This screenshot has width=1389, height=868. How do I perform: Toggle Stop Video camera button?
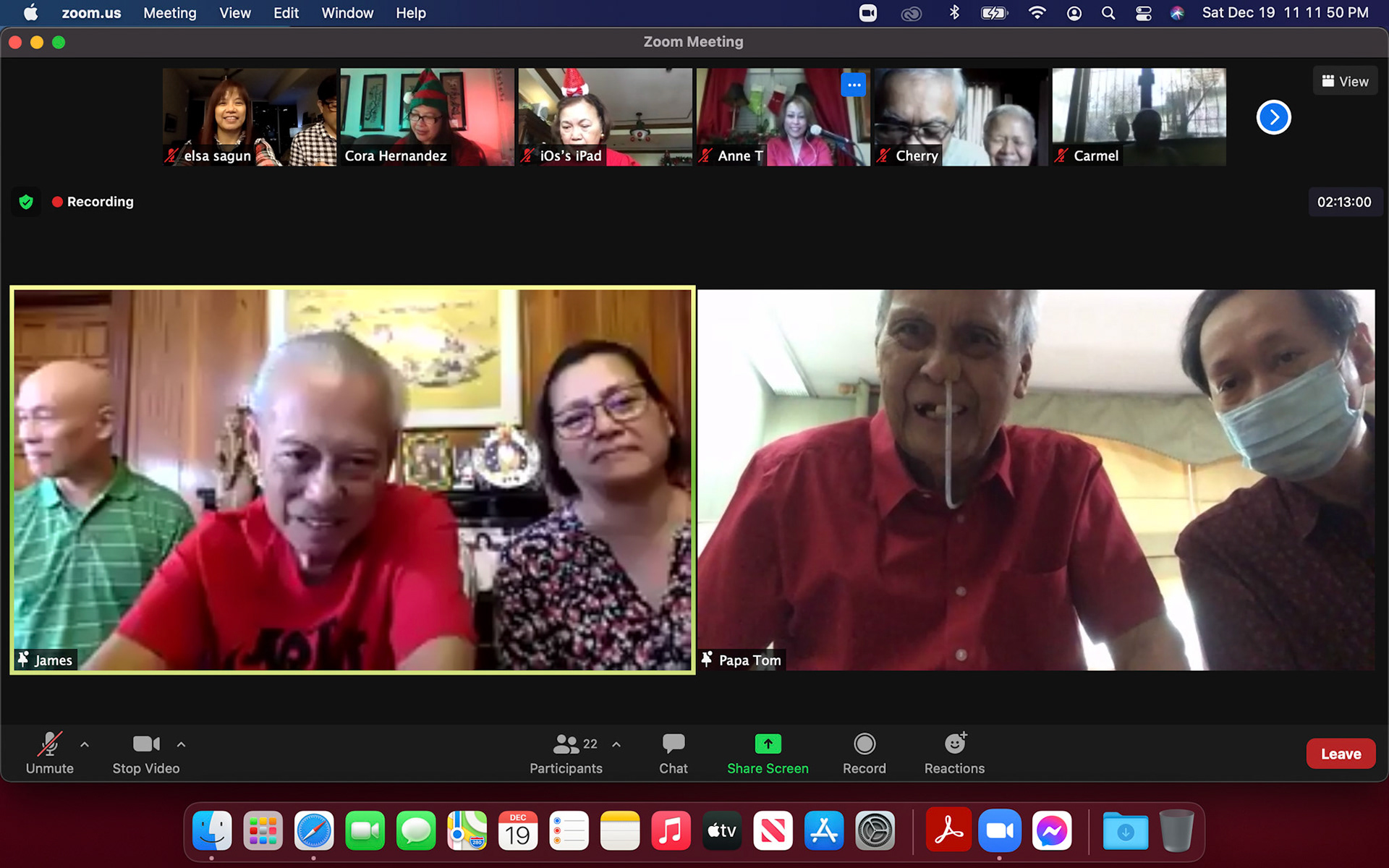click(145, 744)
